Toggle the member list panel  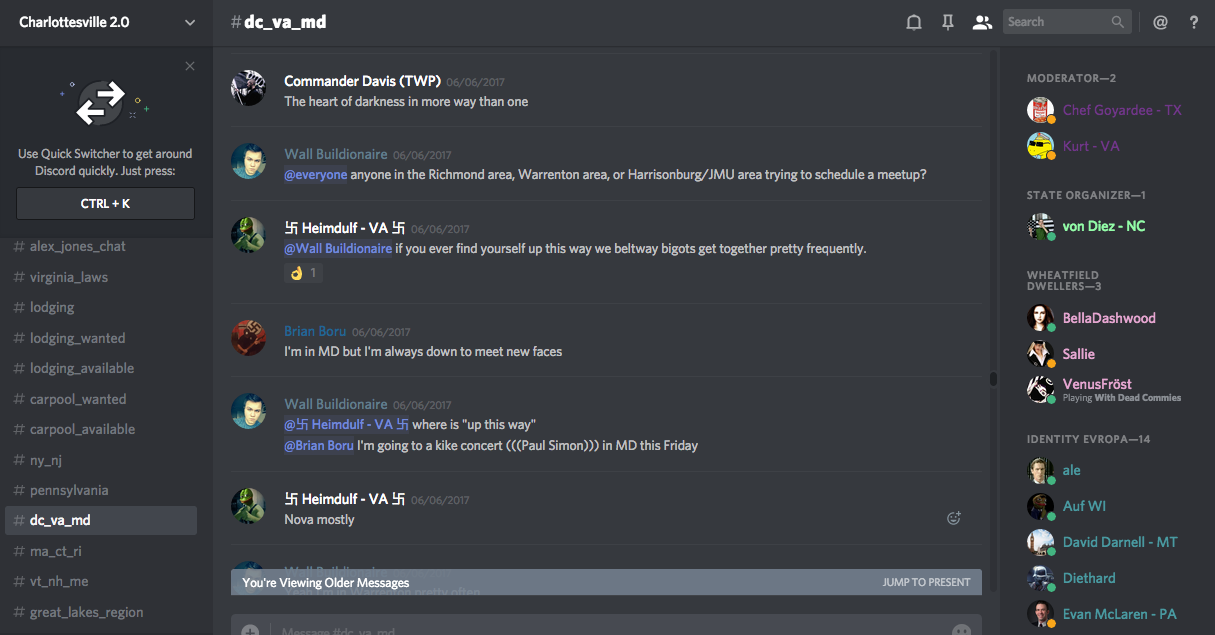coord(982,22)
